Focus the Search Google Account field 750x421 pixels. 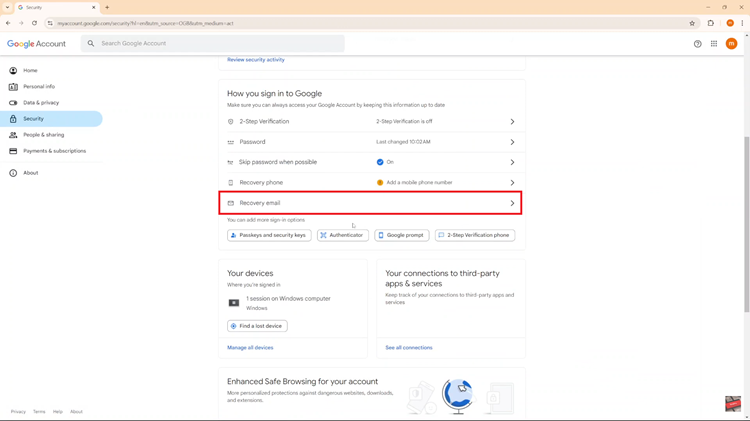pyautogui.click(x=212, y=44)
